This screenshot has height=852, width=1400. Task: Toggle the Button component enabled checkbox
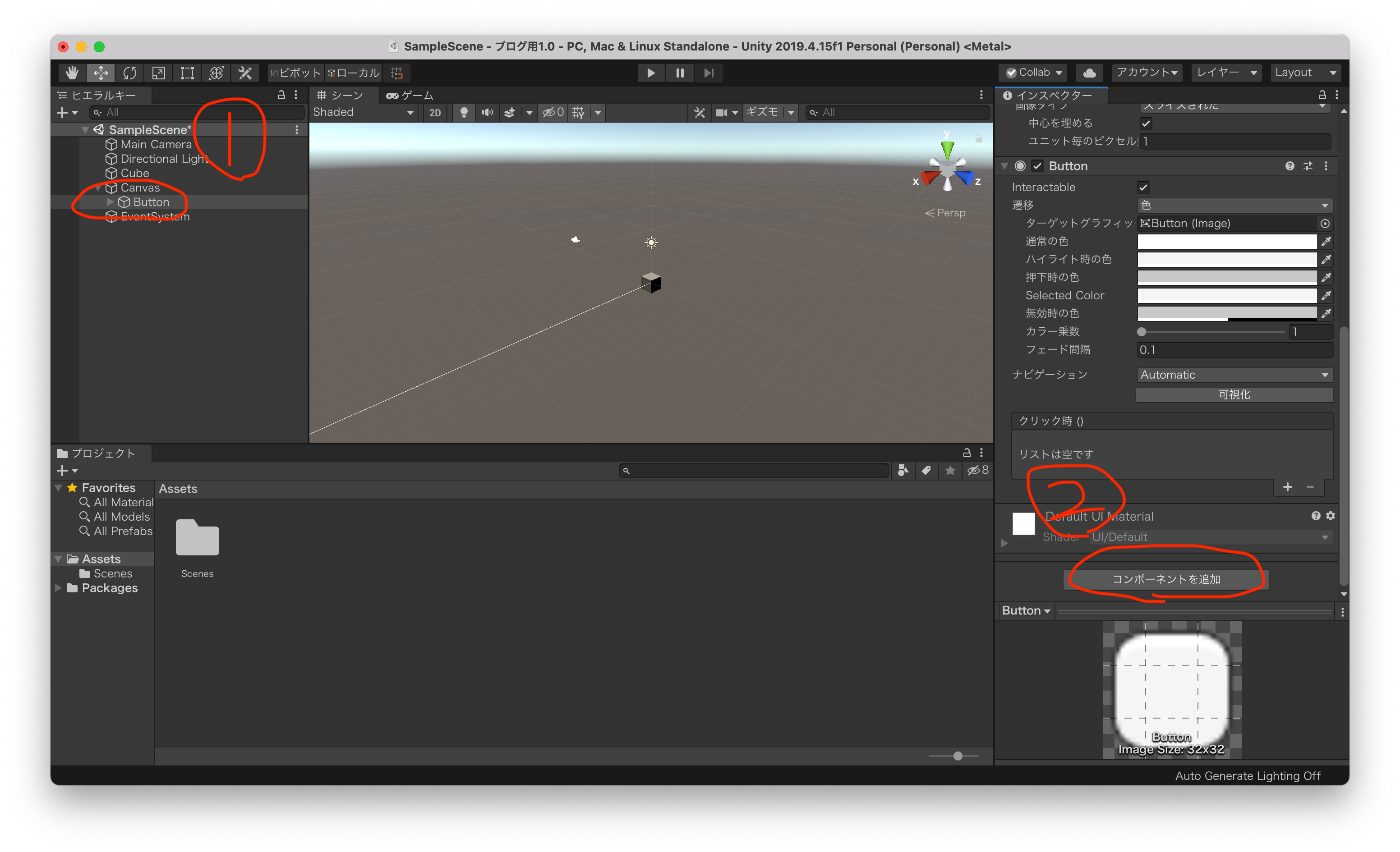click(x=1038, y=166)
